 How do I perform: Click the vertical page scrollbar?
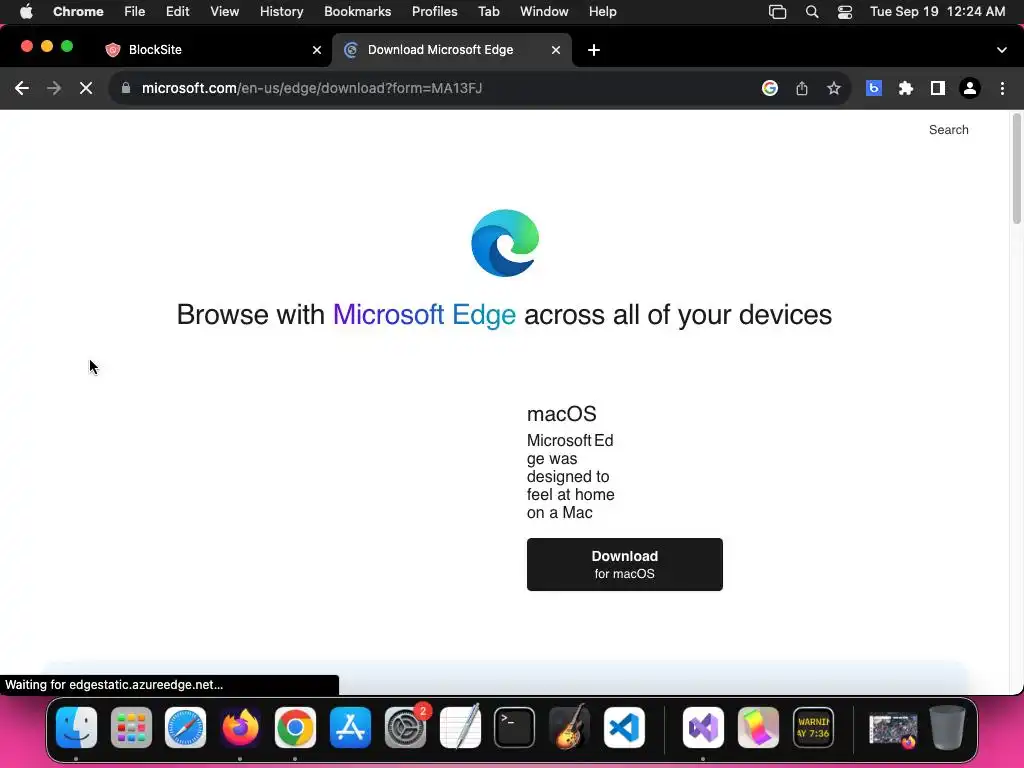click(x=1016, y=170)
